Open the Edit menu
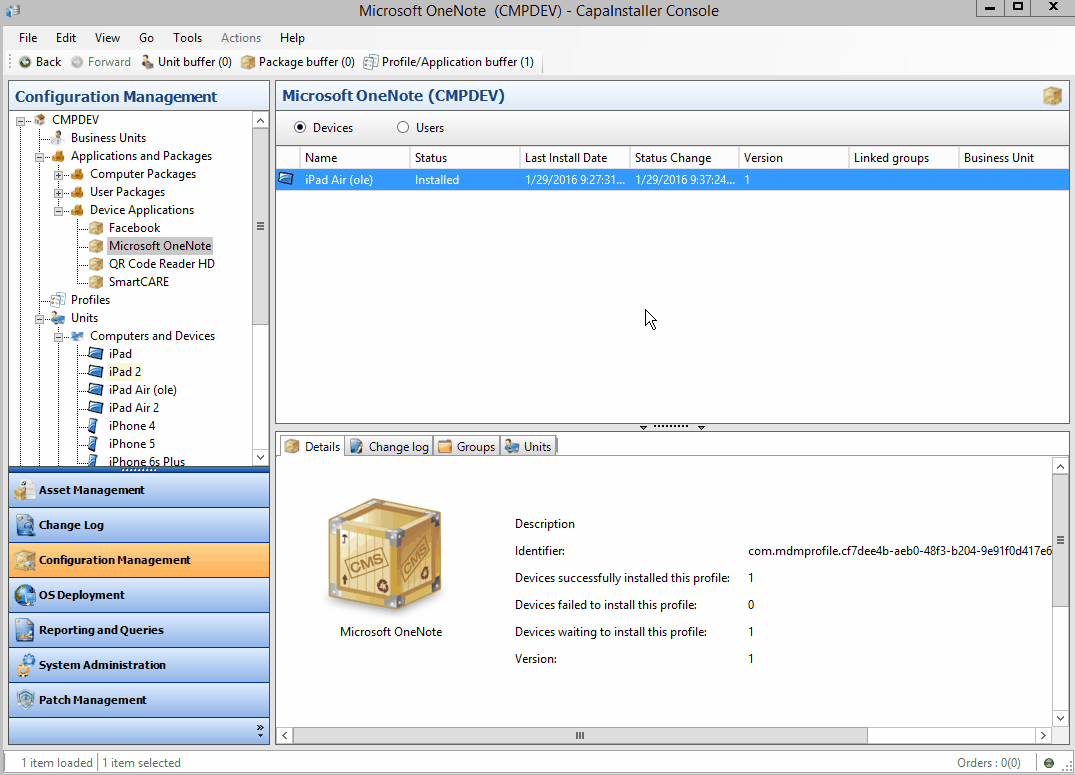This screenshot has height=775, width=1075. pyautogui.click(x=66, y=38)
